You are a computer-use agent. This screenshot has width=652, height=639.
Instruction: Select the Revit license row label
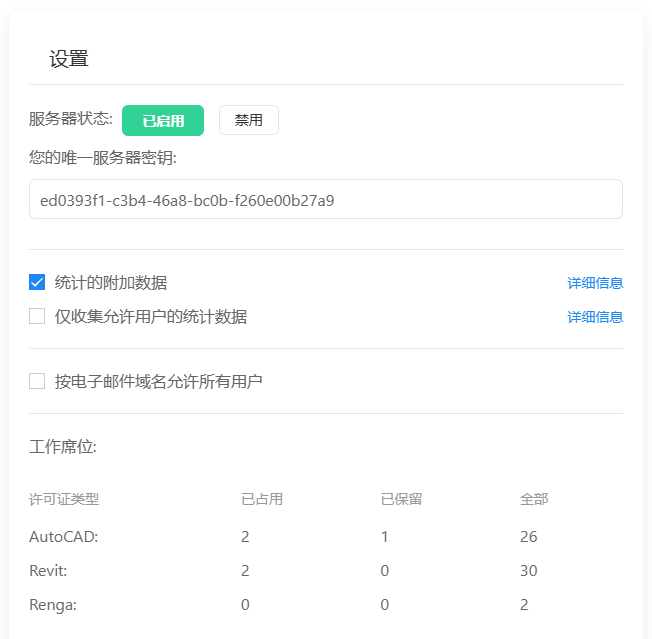[x=49, y=571]
